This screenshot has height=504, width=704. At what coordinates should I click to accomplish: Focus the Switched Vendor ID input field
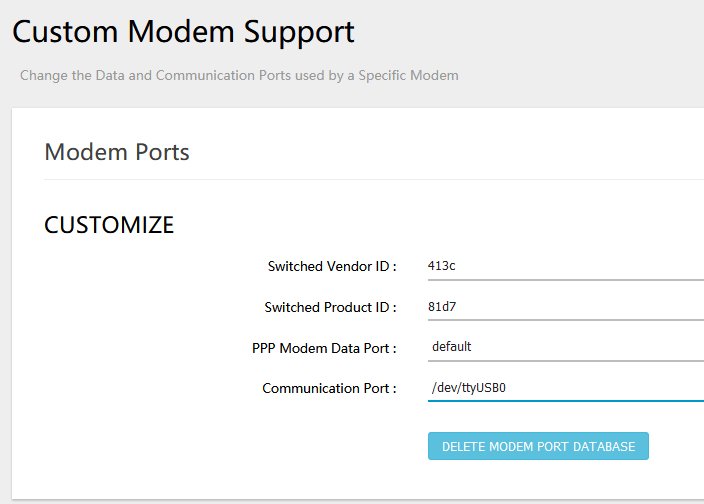point(566,266)
